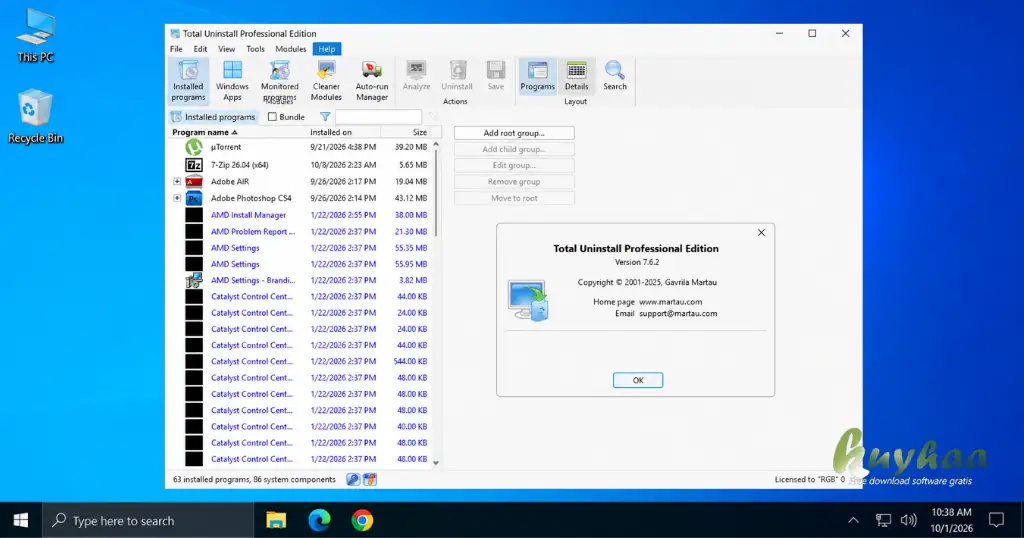Viewport: 1024px width, 538px height.
Task: Open the Edit menu
Action: 200,49
